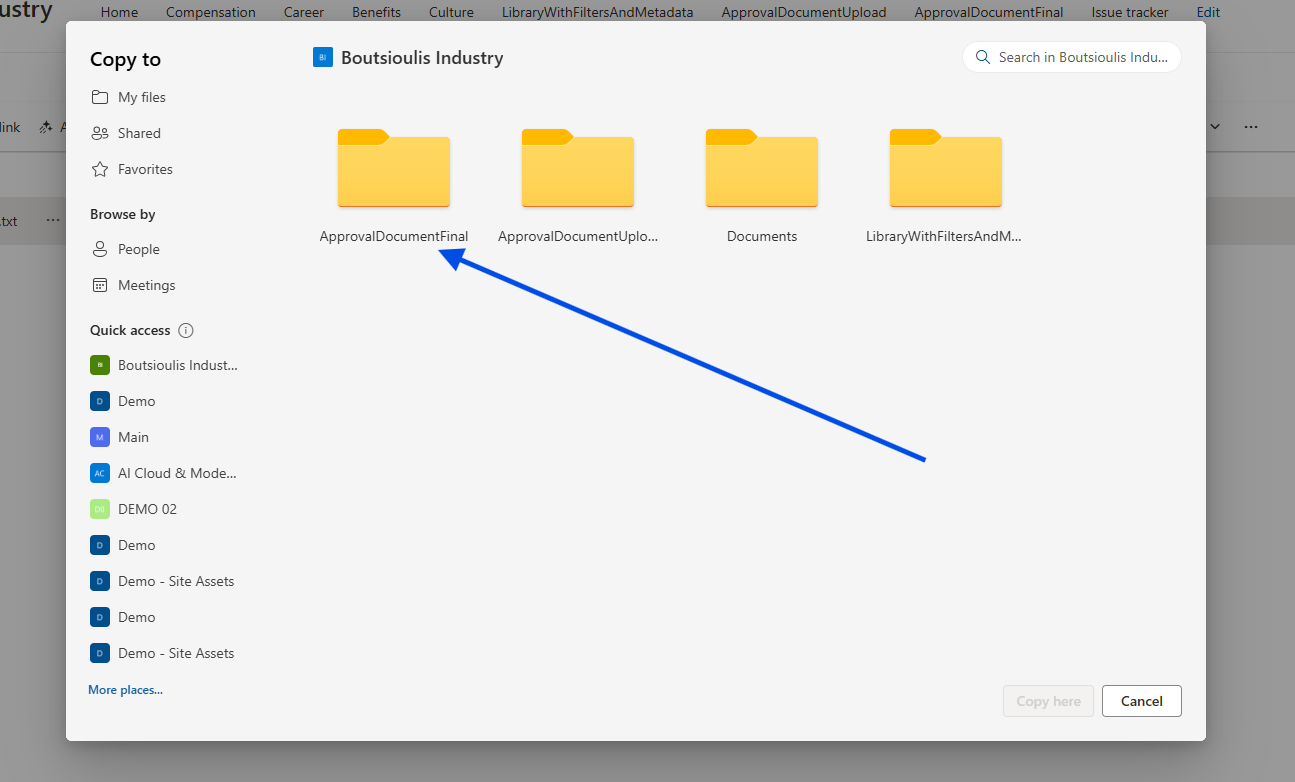The image size is (1295, 782).
Task: Choose DEMO 02 from Quick access
Action: [146, 509]
